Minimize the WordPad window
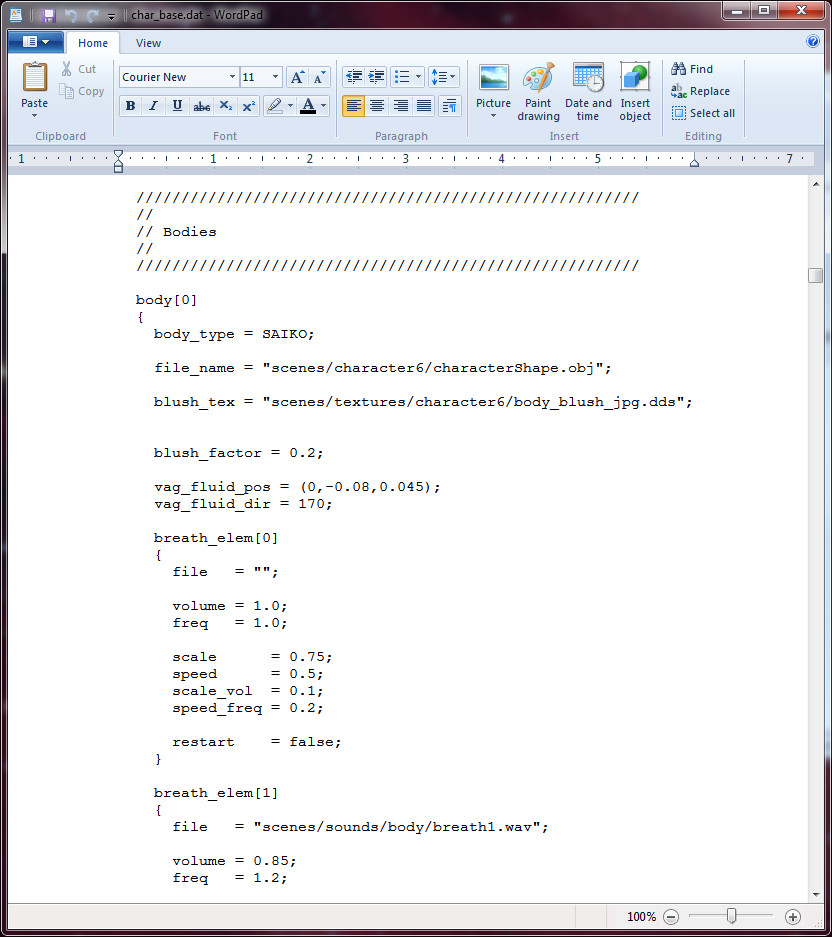Screen dimensions: 832x937 point(738,10)
